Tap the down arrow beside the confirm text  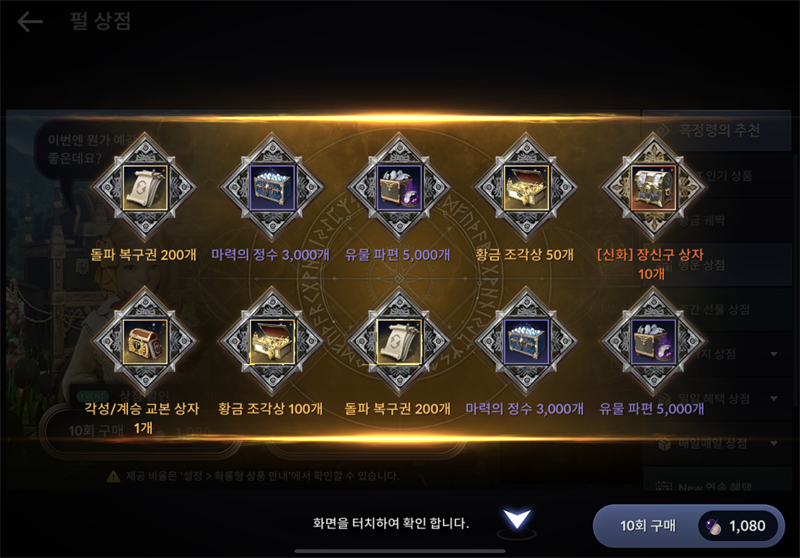[x=517, y=520]
